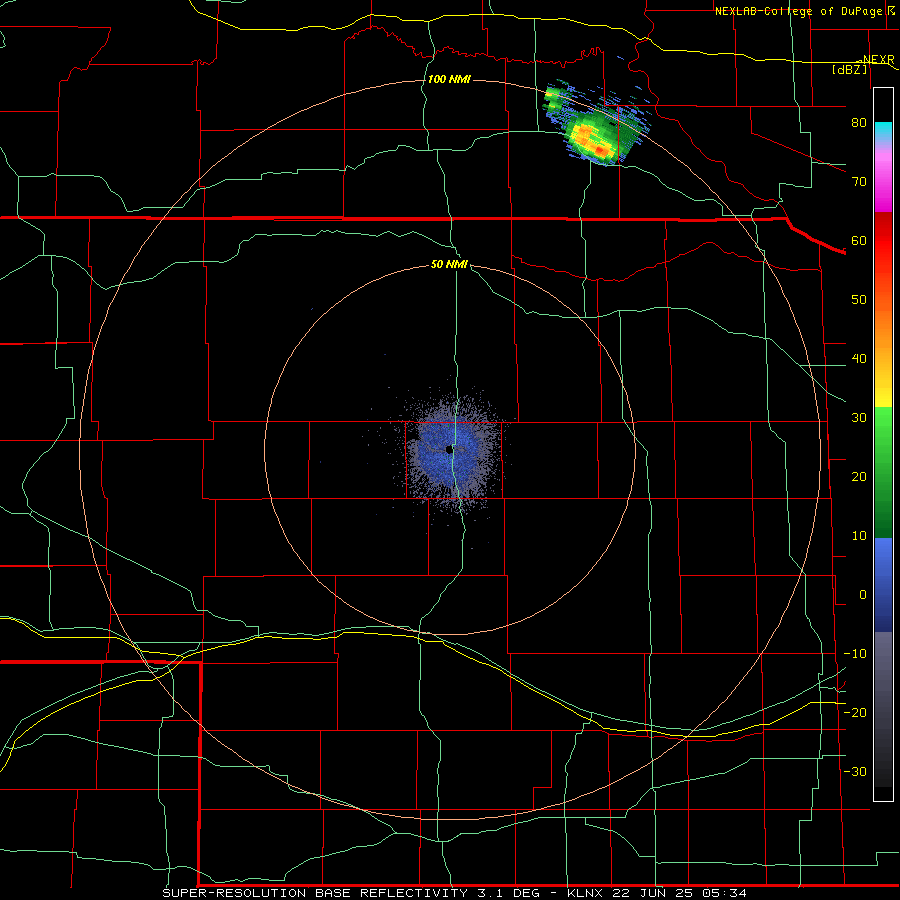This screenshot has height=900, width=900.
Task: Click the -20 value on the dBZ scale
Action: click(855, 713)
